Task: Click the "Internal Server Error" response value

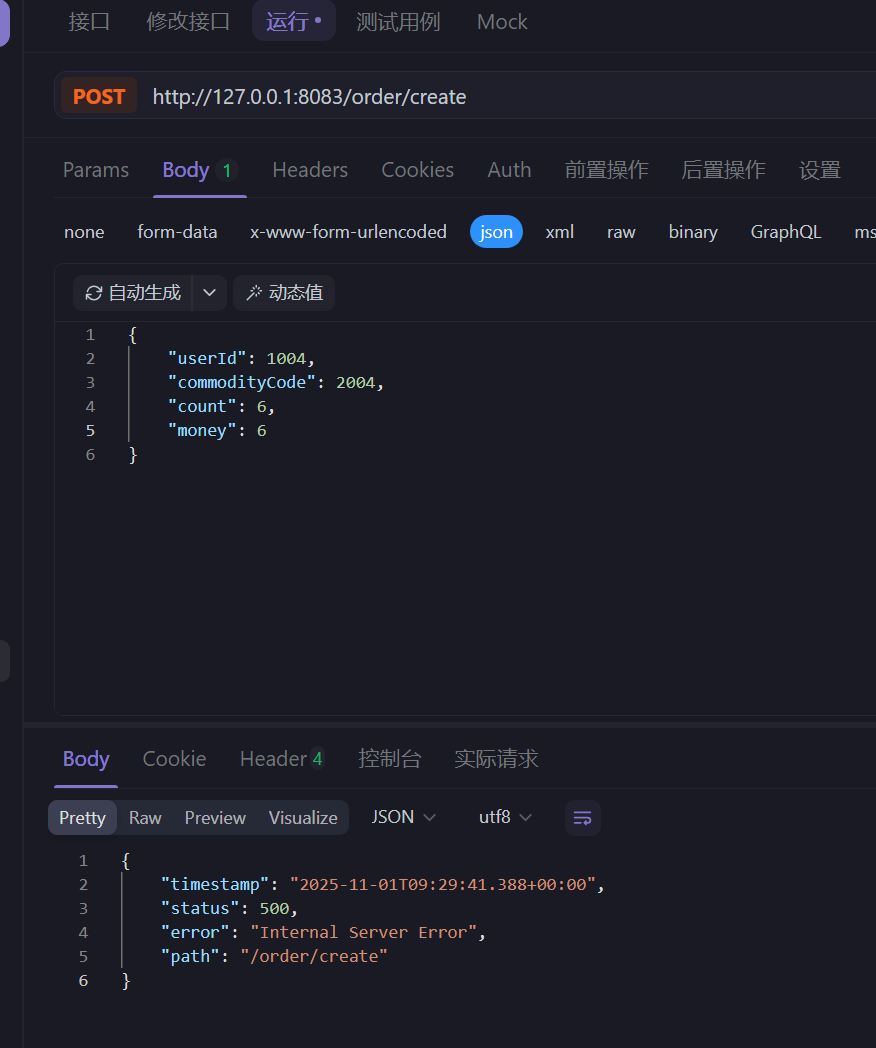Action: [x=363, y=932]
